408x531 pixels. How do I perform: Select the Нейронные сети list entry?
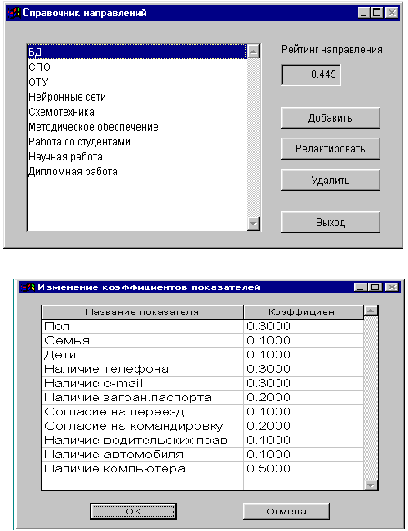[137, 97]
